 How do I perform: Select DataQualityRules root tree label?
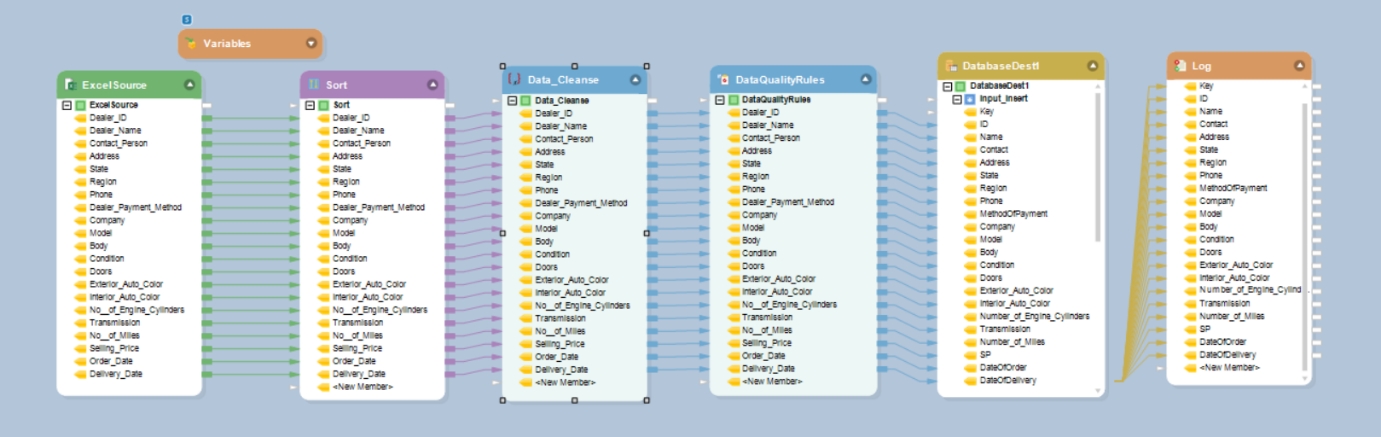click(x=776, y=100)
